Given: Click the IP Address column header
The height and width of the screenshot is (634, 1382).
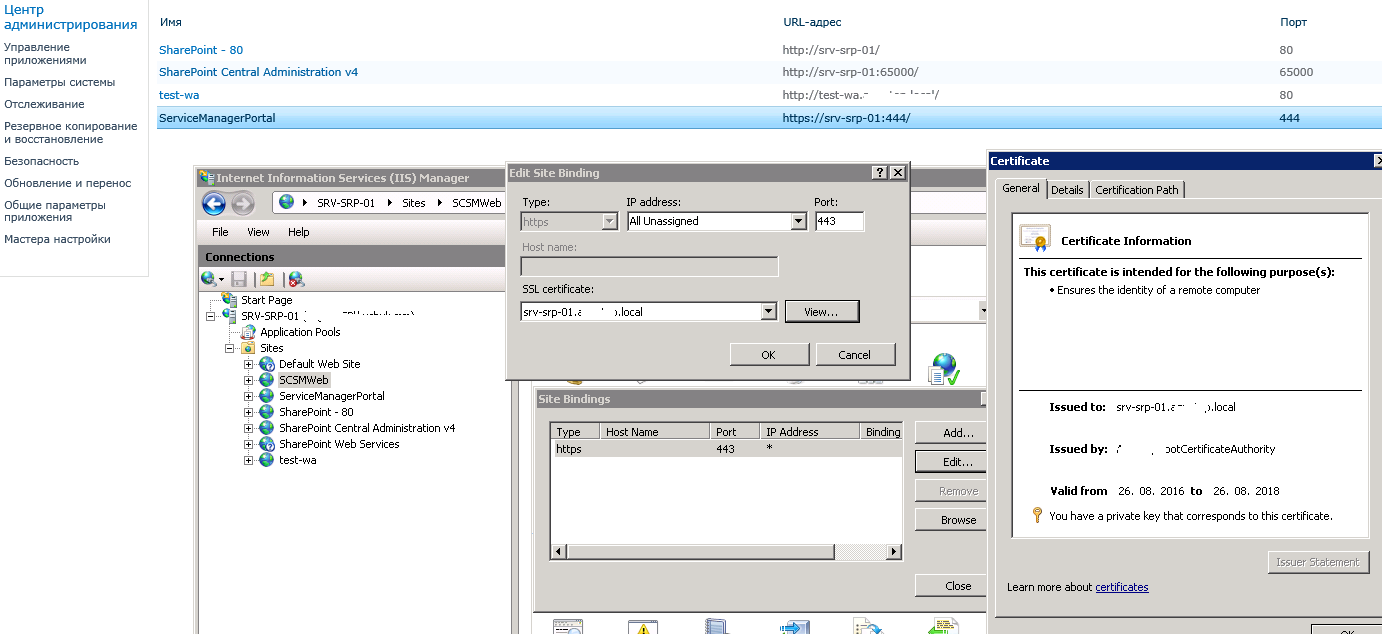Looking at the screenshot, I should 809,432.
